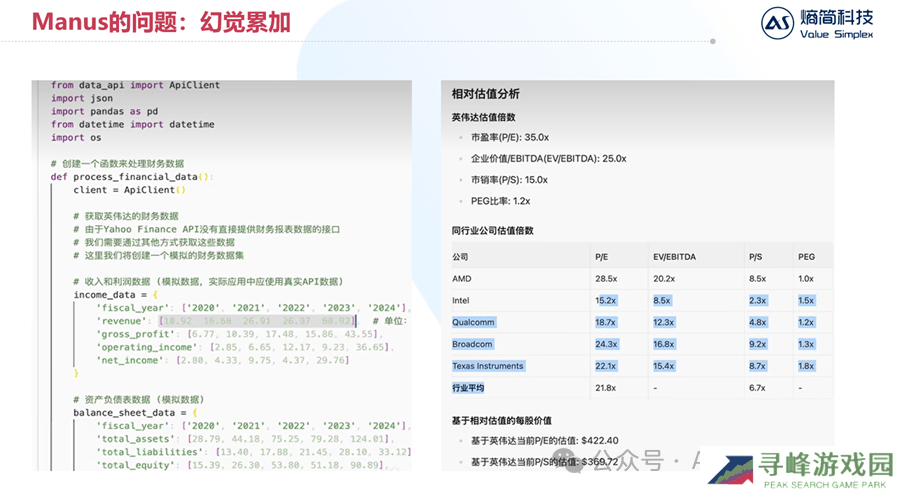Click the industry average P/E 21.8x

[606, 388]
